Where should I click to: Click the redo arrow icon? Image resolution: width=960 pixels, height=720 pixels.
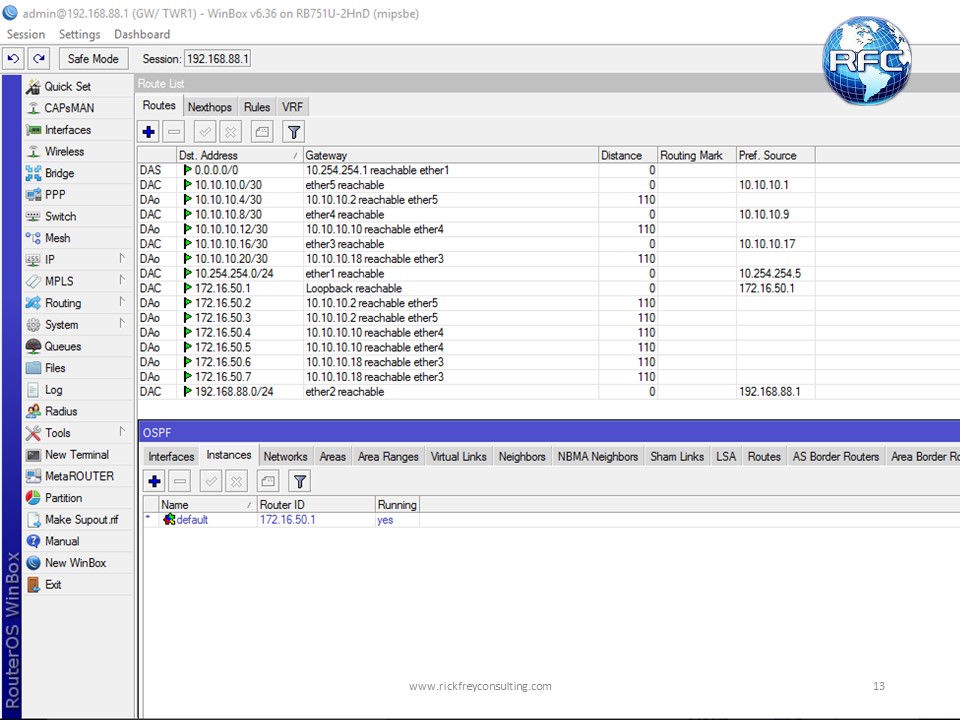click(39, 59)
